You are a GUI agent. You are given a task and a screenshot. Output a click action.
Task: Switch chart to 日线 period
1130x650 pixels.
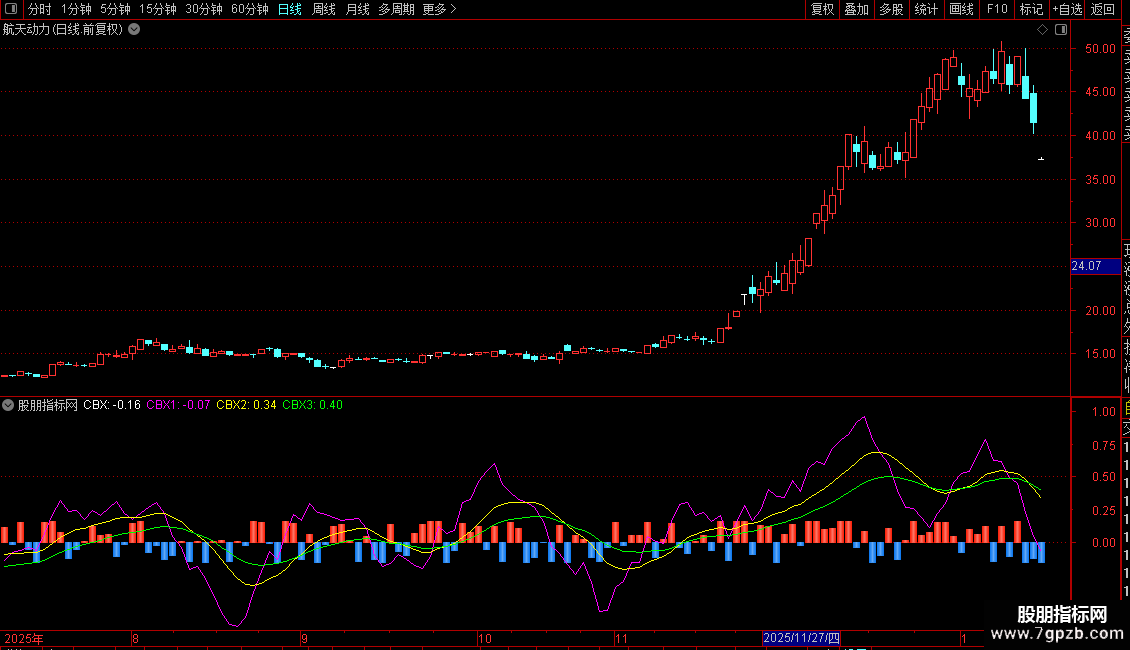[290, 9]
